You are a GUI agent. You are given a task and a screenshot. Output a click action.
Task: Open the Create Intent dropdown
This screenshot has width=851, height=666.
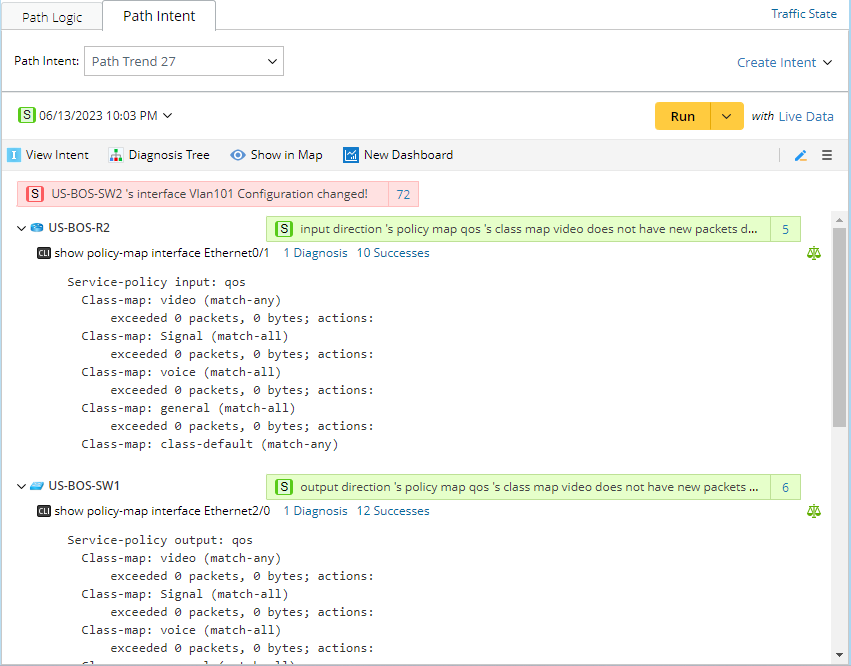pyautogui.click(x=784, y=62)
